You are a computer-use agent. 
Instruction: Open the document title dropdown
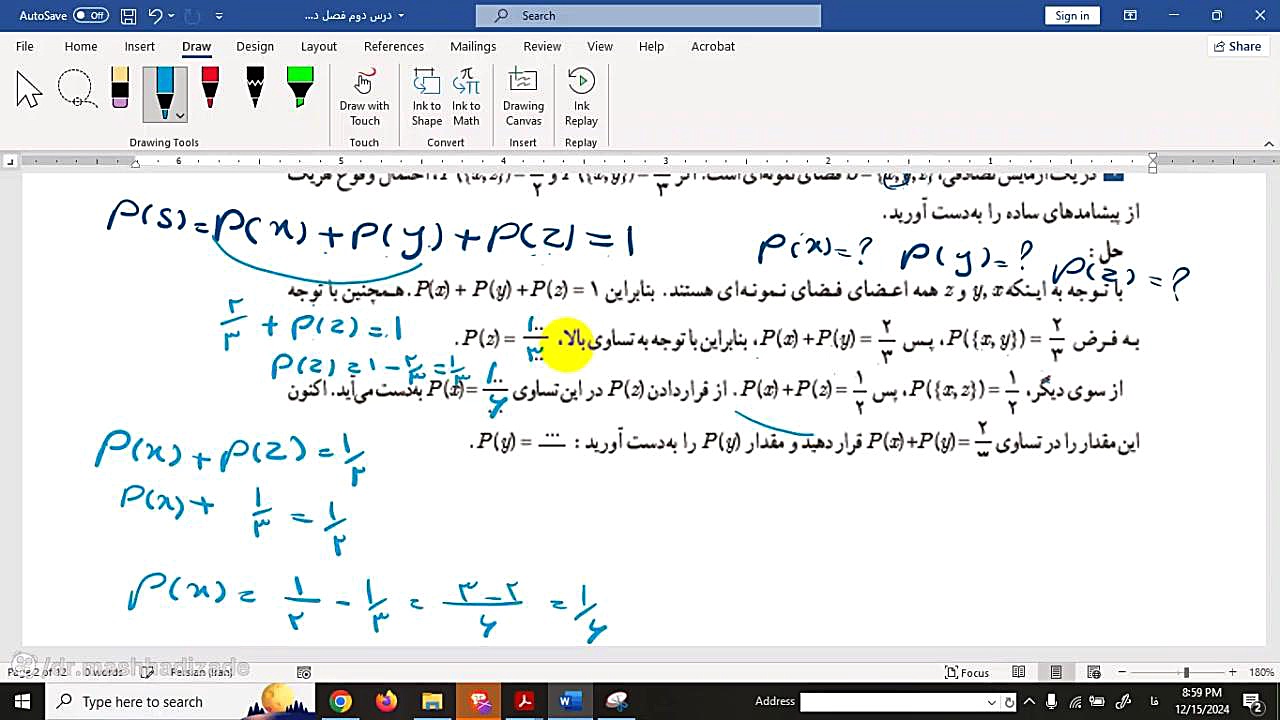(x=401, y=15)
